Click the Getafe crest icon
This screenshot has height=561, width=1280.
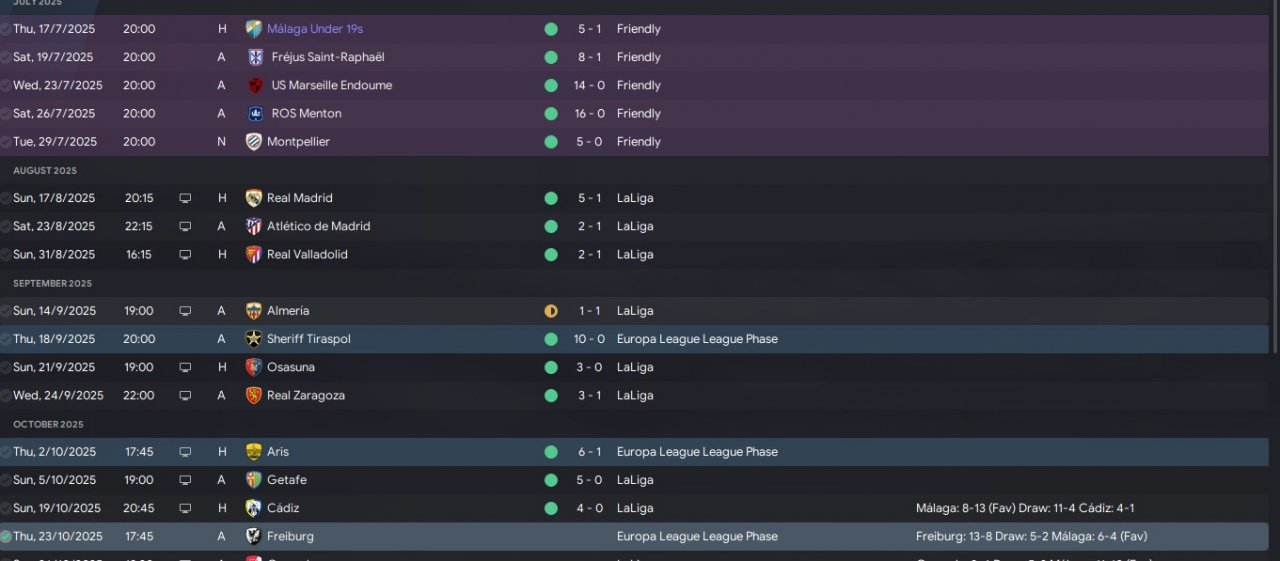[x=254, y=480]
